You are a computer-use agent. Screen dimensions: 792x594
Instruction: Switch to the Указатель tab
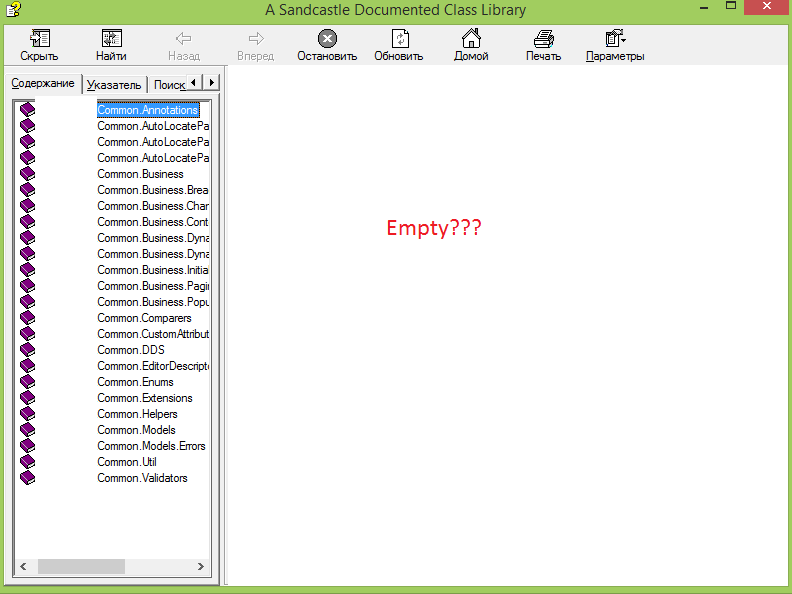tap(114, 85)
